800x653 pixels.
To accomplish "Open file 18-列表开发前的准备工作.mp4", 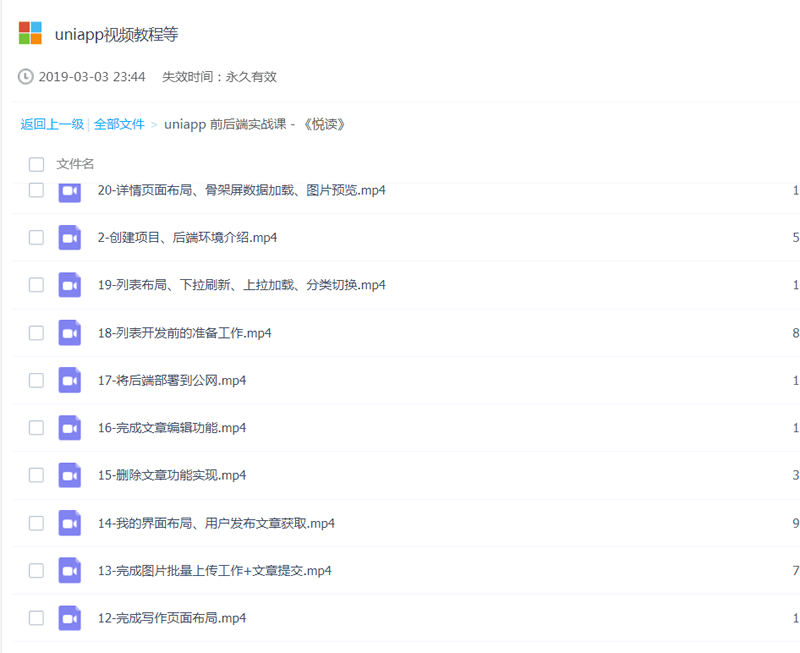I will click(184, 333).
